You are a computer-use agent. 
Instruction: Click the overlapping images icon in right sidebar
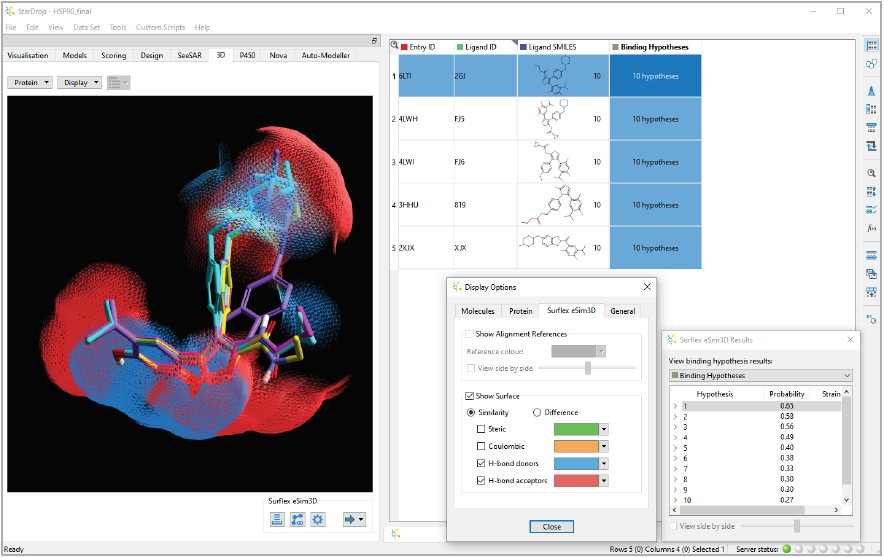tap(872, 273)
